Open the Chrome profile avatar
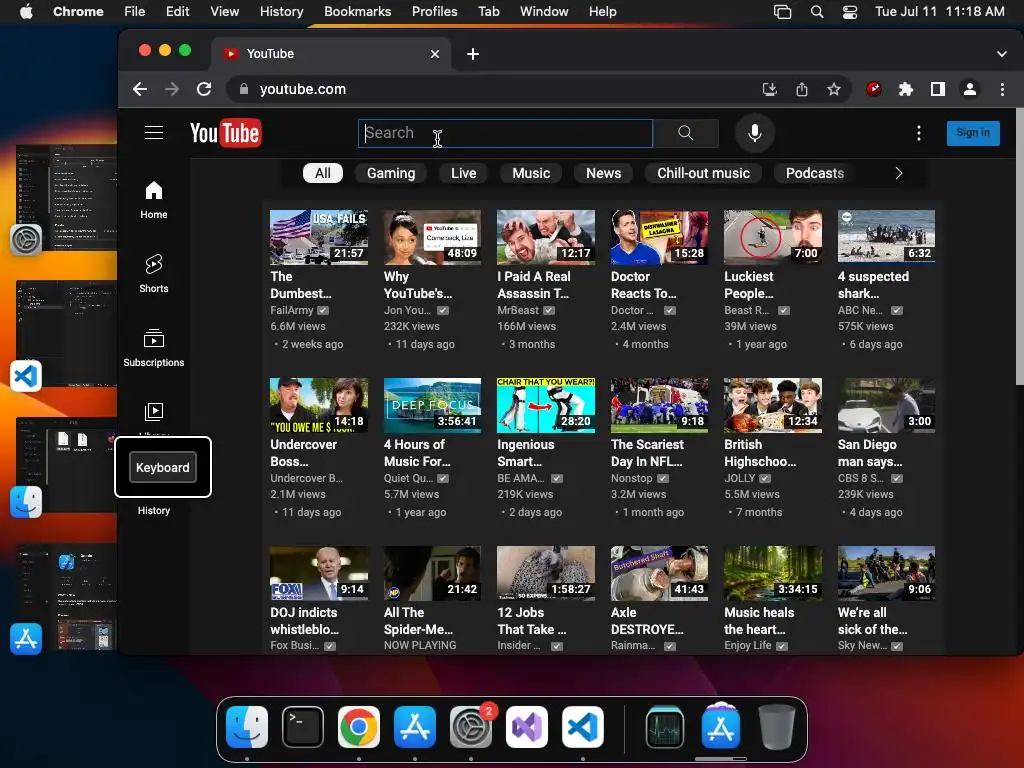 pos(970,89)
